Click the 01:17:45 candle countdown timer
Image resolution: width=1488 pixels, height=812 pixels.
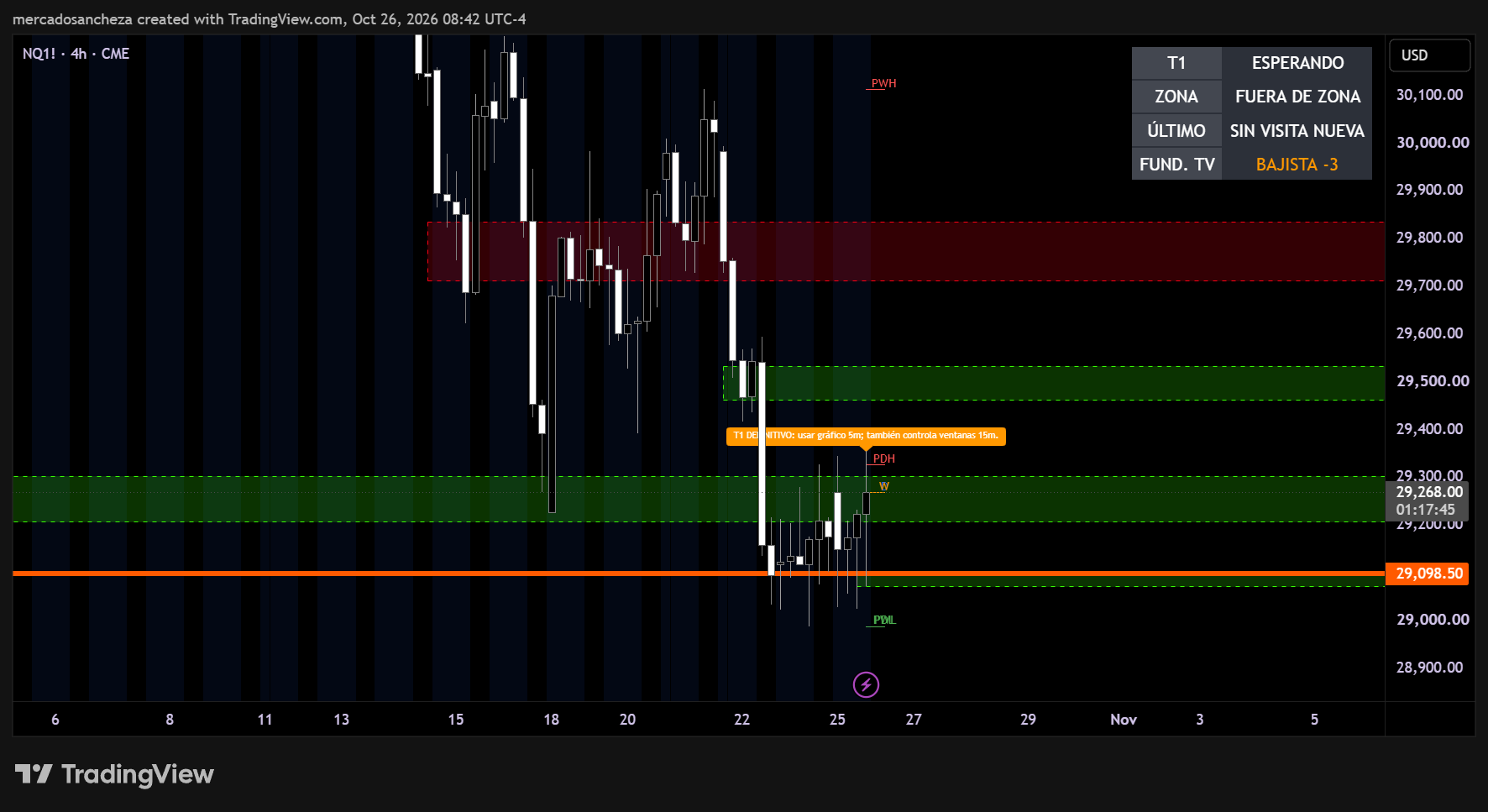[x=1425, y=510]
